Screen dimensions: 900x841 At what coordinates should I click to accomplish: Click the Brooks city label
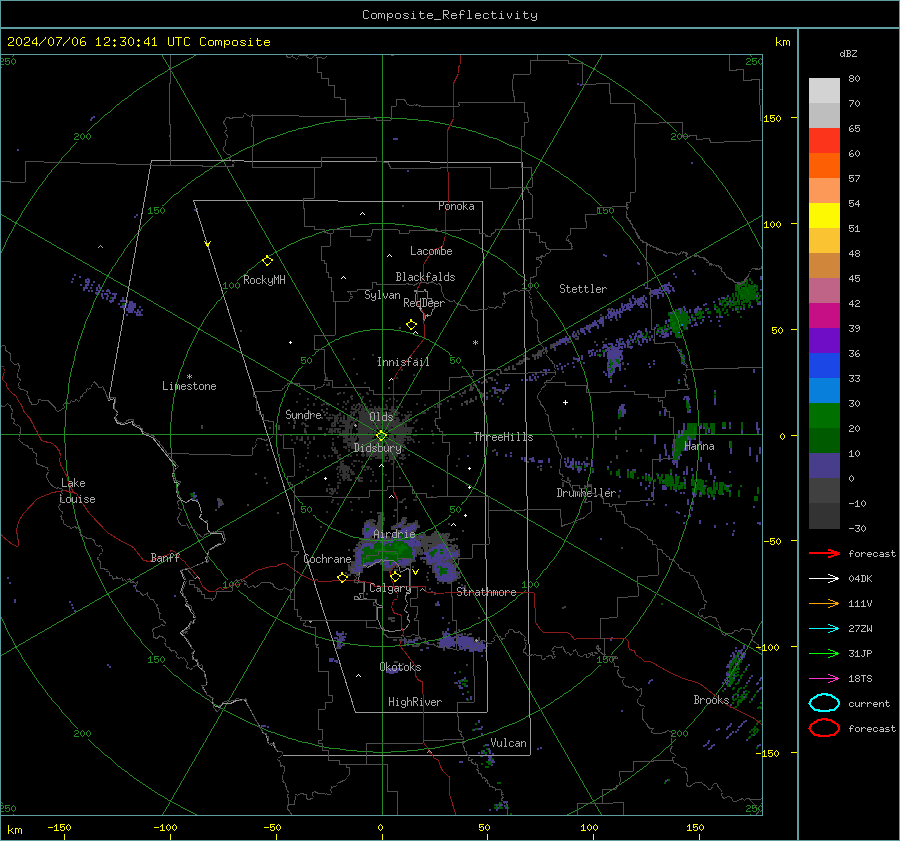[711, 700]
